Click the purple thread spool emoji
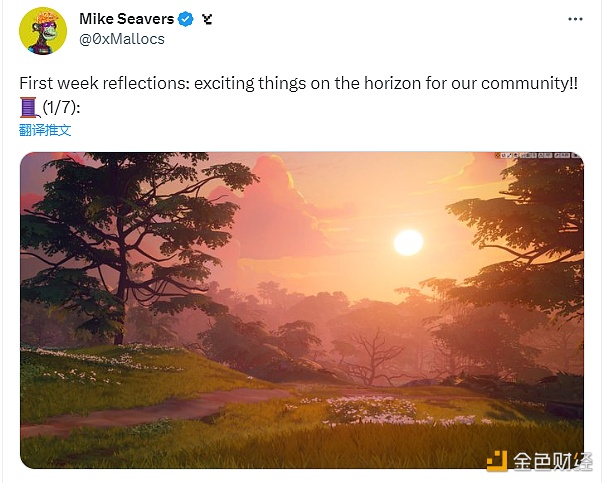604x483 pixels. click(x=28, y=107)
